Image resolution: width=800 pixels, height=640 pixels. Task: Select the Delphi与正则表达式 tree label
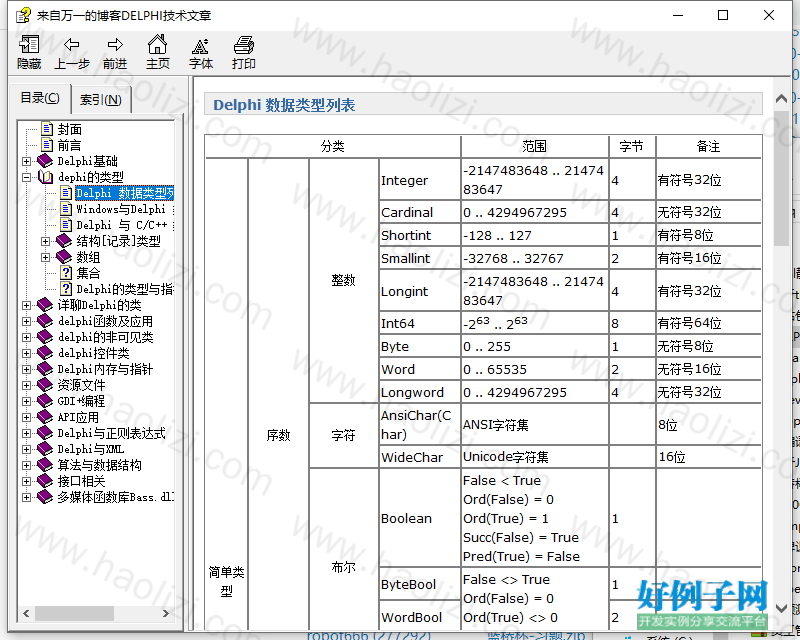[x=111, y=433]
